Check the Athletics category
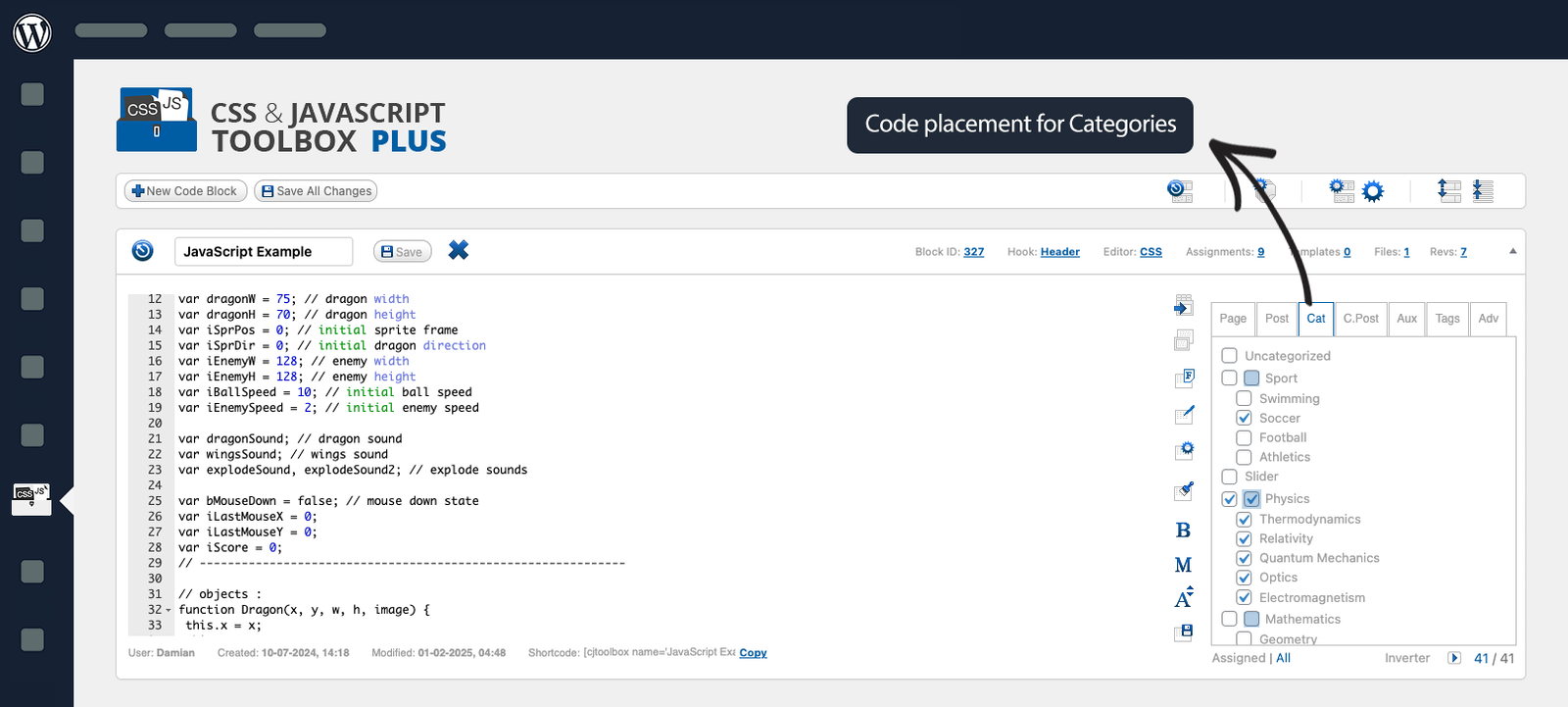 pyautogui.click(x=1244, y=457)
